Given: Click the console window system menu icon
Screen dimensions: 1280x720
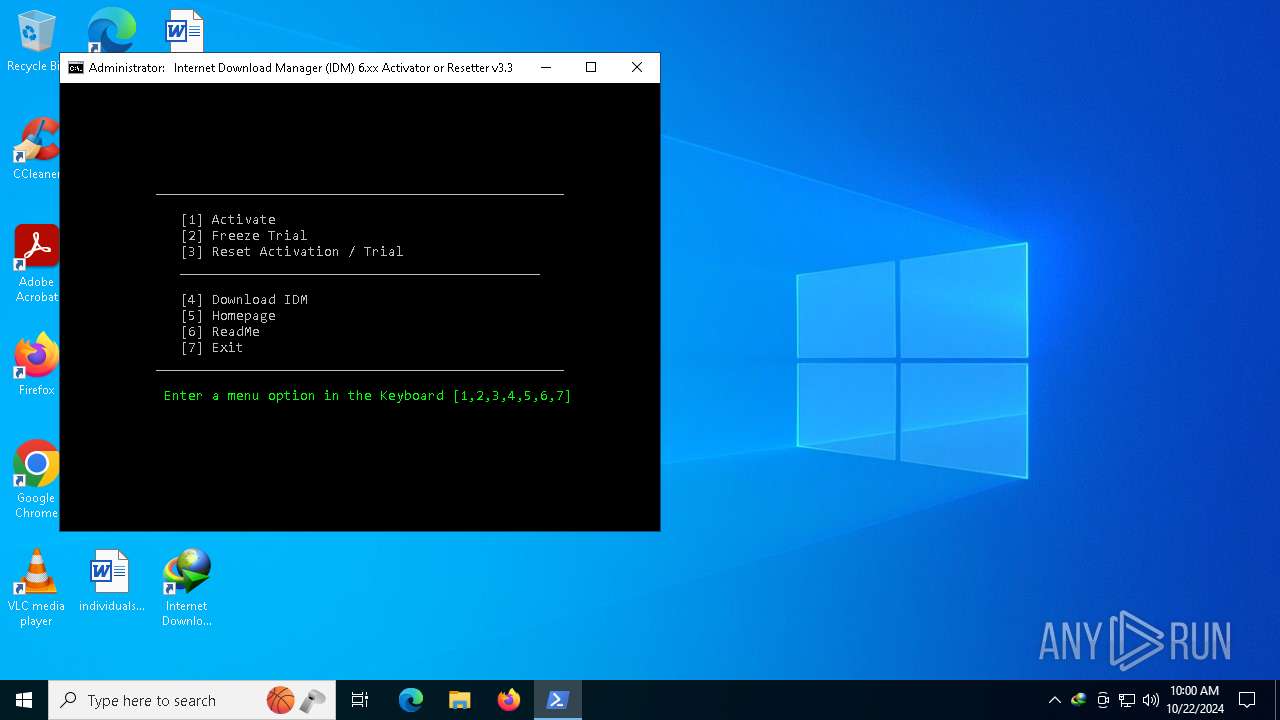Looking at the screenshot, I should (76, 68).
